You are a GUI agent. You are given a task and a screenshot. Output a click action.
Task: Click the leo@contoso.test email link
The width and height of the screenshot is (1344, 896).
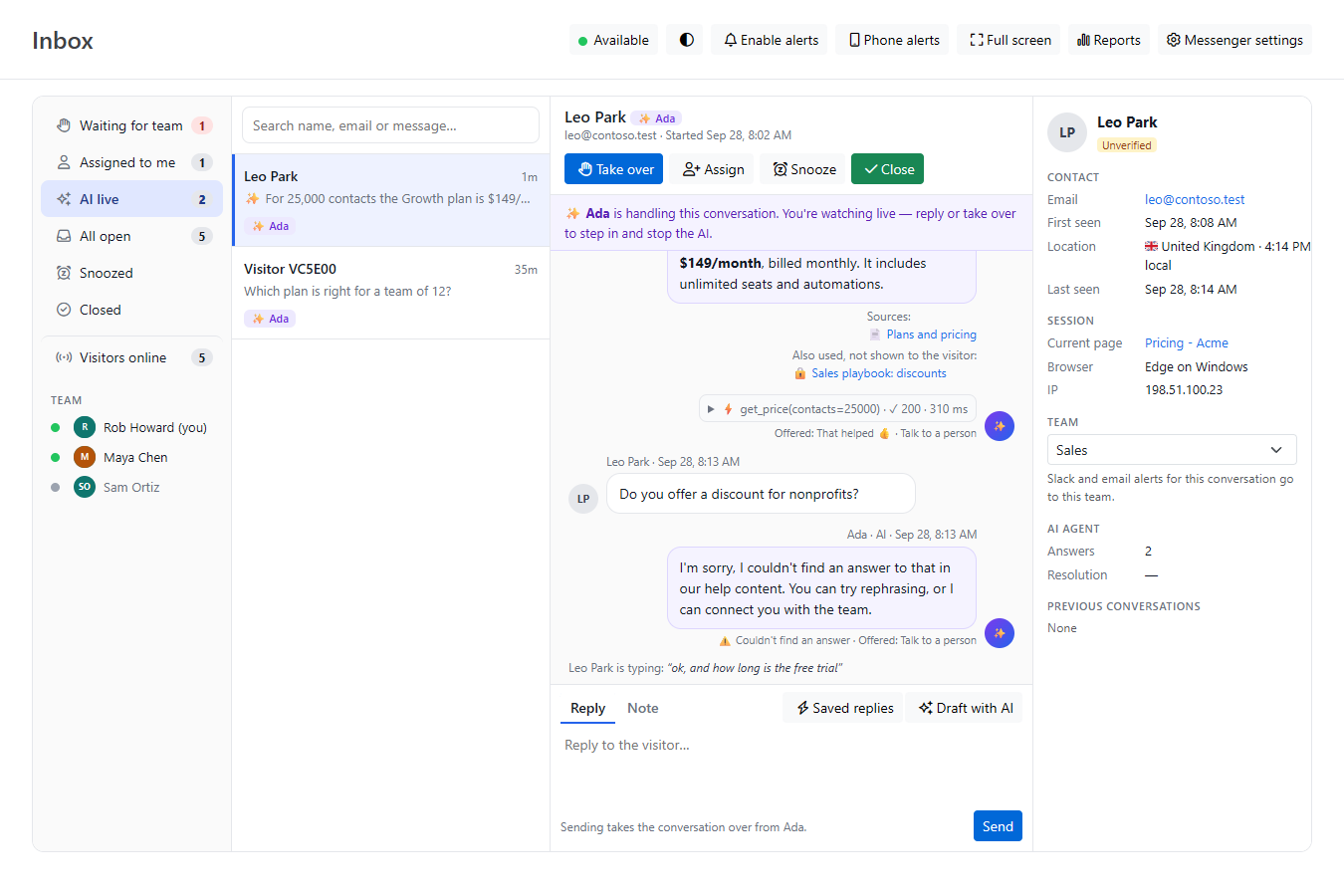(1195, 199)
